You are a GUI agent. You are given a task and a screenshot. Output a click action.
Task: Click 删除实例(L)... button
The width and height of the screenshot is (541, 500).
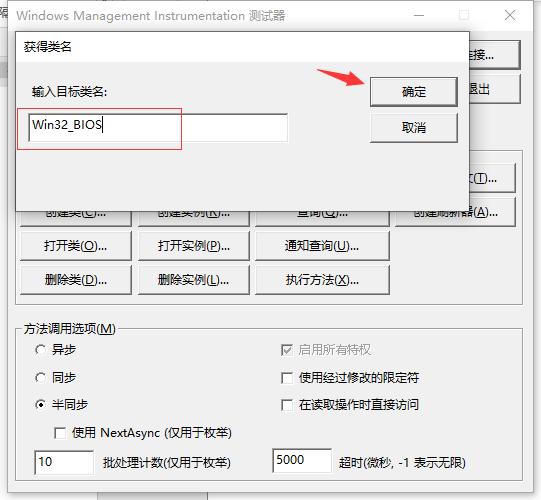pyautogui.click(x=194, y=280)
